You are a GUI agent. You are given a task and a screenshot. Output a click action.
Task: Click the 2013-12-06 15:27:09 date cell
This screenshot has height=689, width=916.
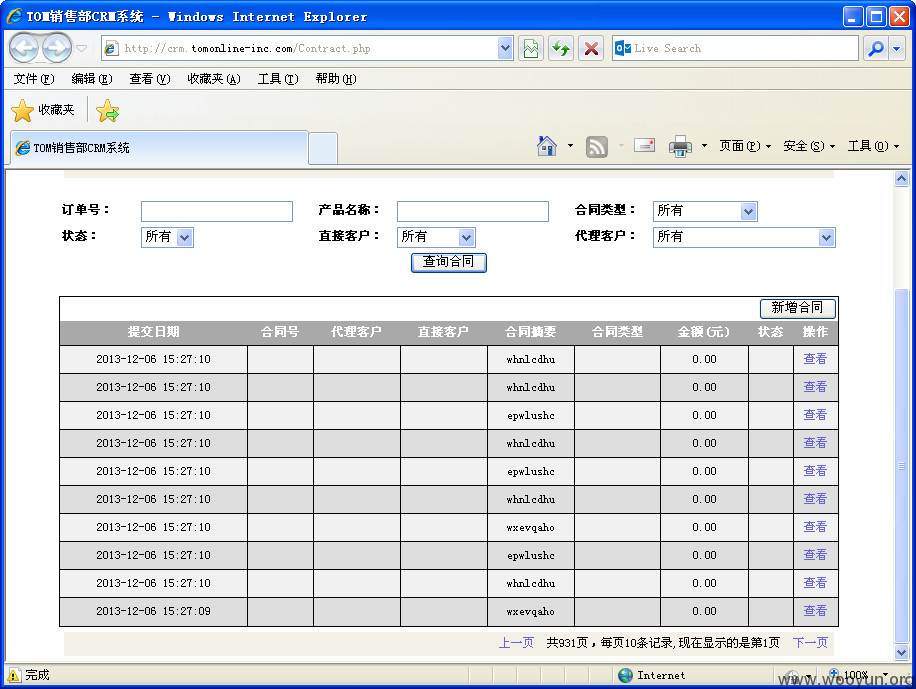pos(154,611)
